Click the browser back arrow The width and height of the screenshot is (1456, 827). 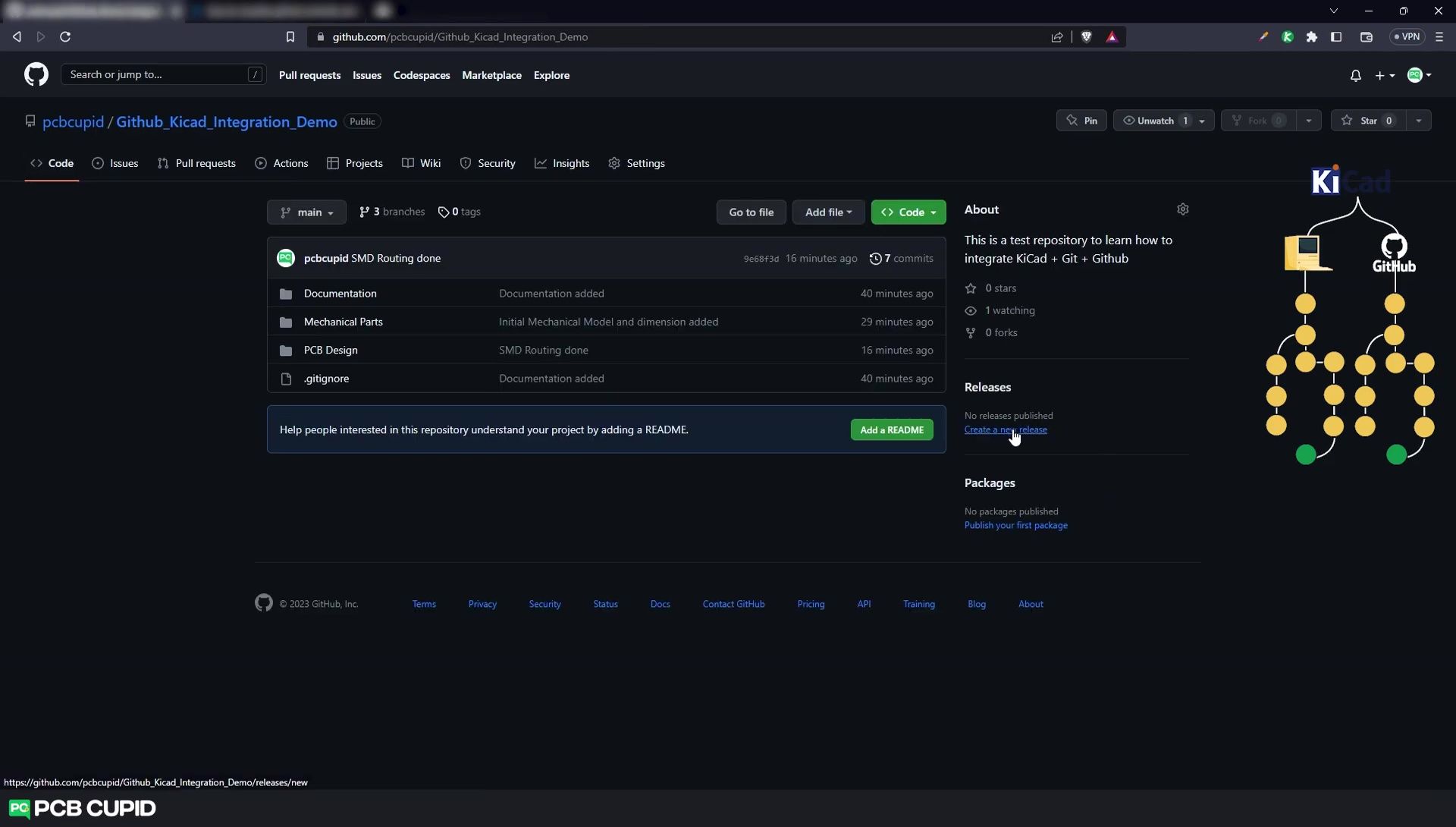pos(17,36)
